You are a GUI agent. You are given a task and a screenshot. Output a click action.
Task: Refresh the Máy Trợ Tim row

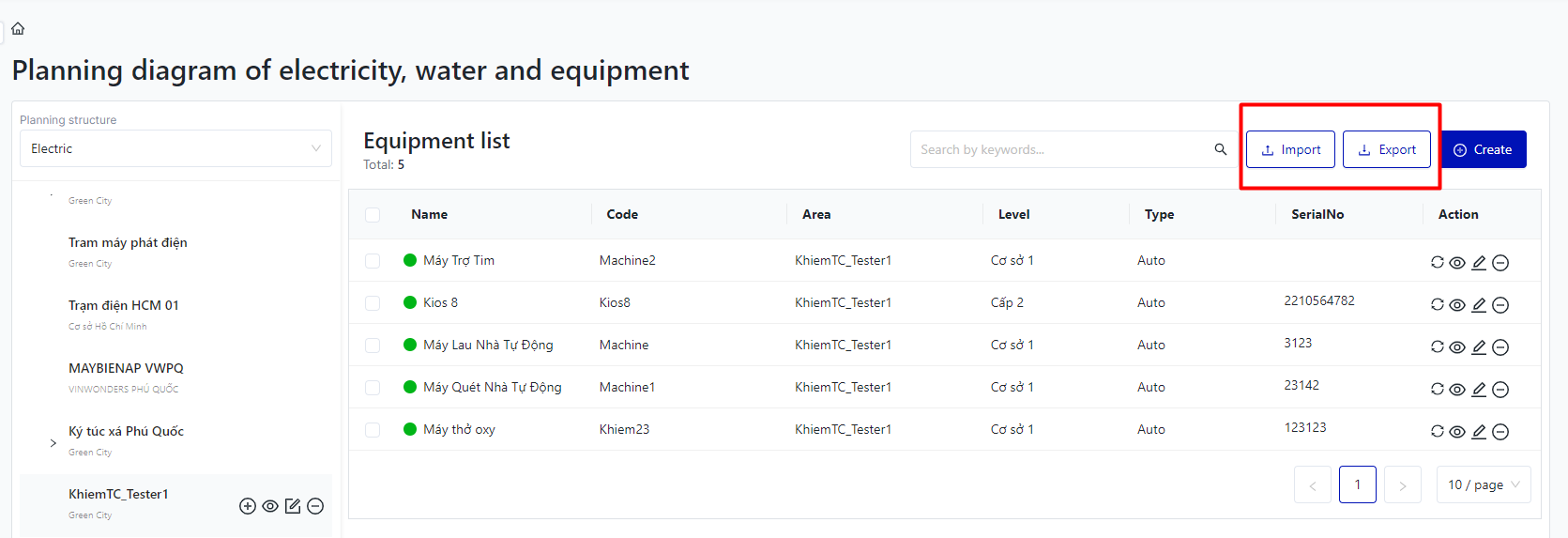(x=1437, y=263)
